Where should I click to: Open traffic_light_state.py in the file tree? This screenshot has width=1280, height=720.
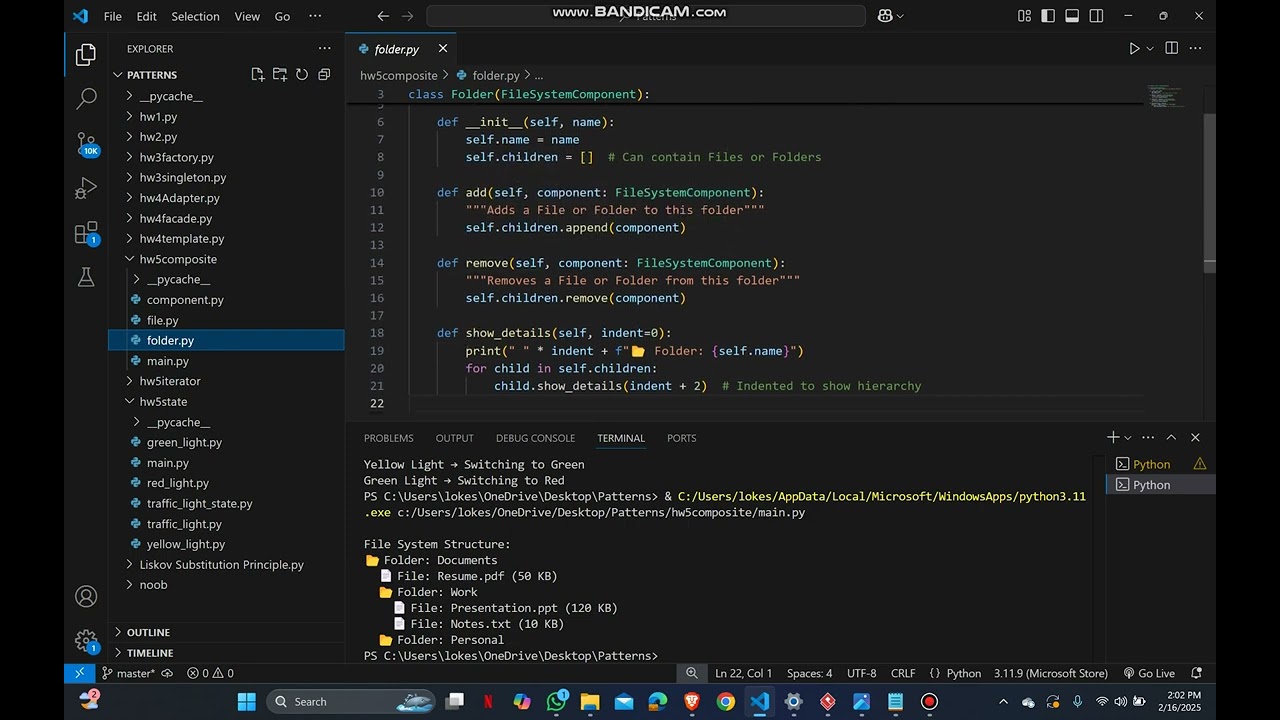point(199,504)
